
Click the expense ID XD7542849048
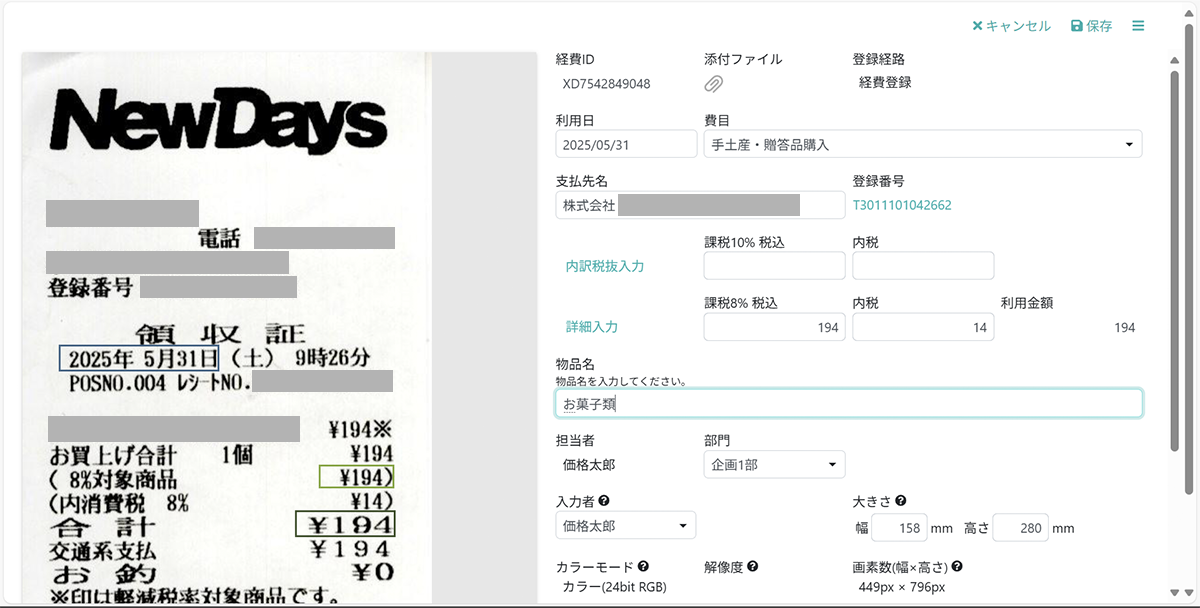(607, 84)
